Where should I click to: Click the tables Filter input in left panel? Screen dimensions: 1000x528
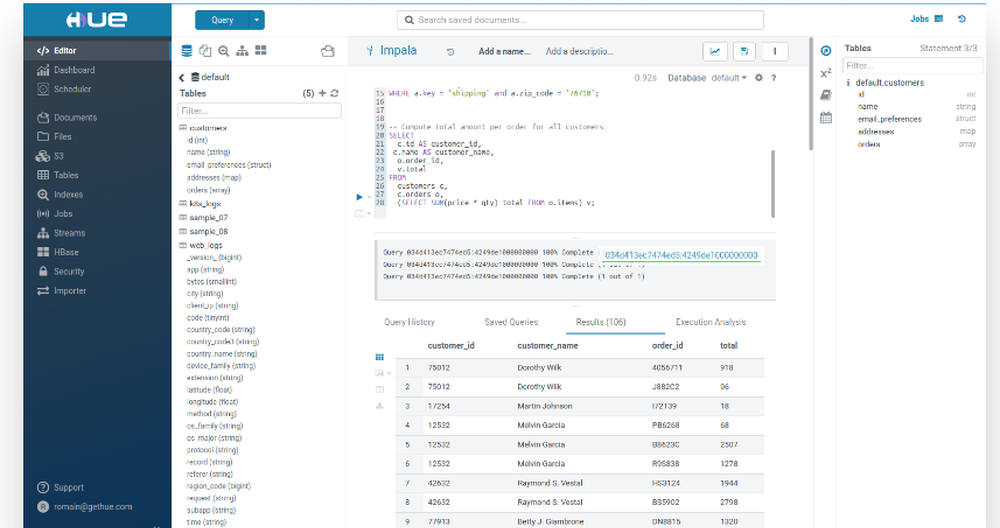tap(260, 111)
